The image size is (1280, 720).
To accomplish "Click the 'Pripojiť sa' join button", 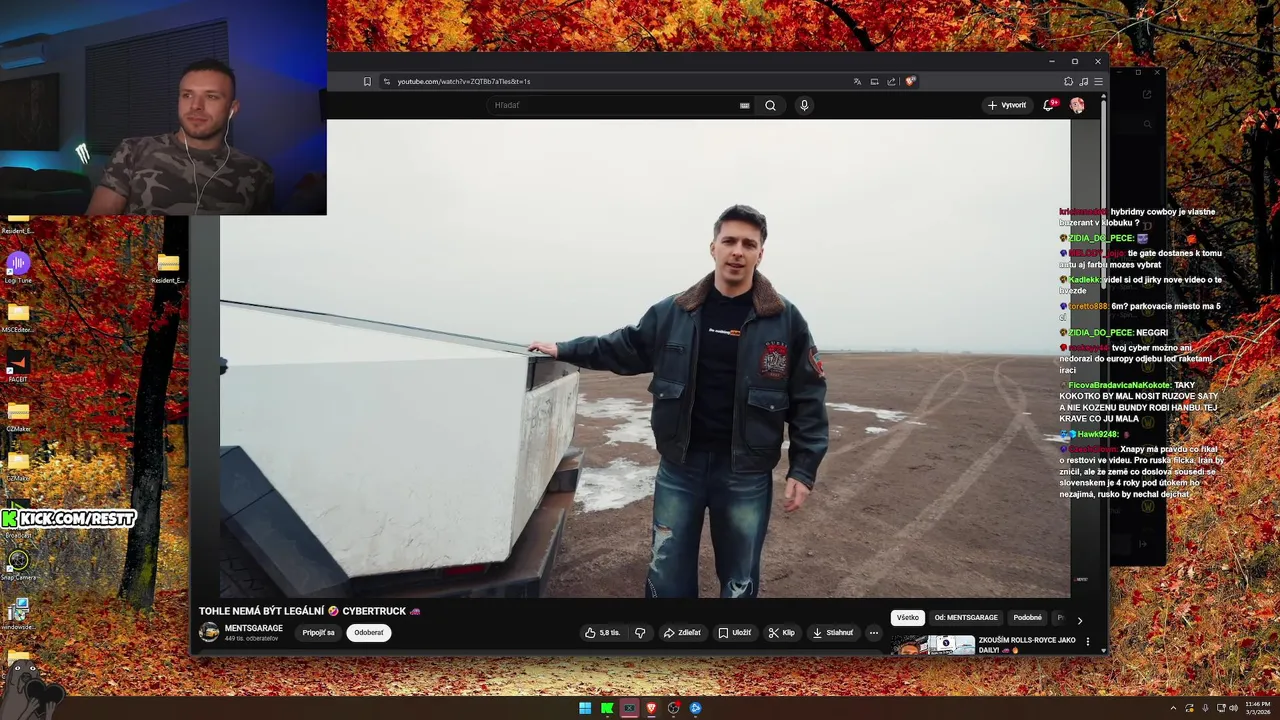I will tap(318, 632).
